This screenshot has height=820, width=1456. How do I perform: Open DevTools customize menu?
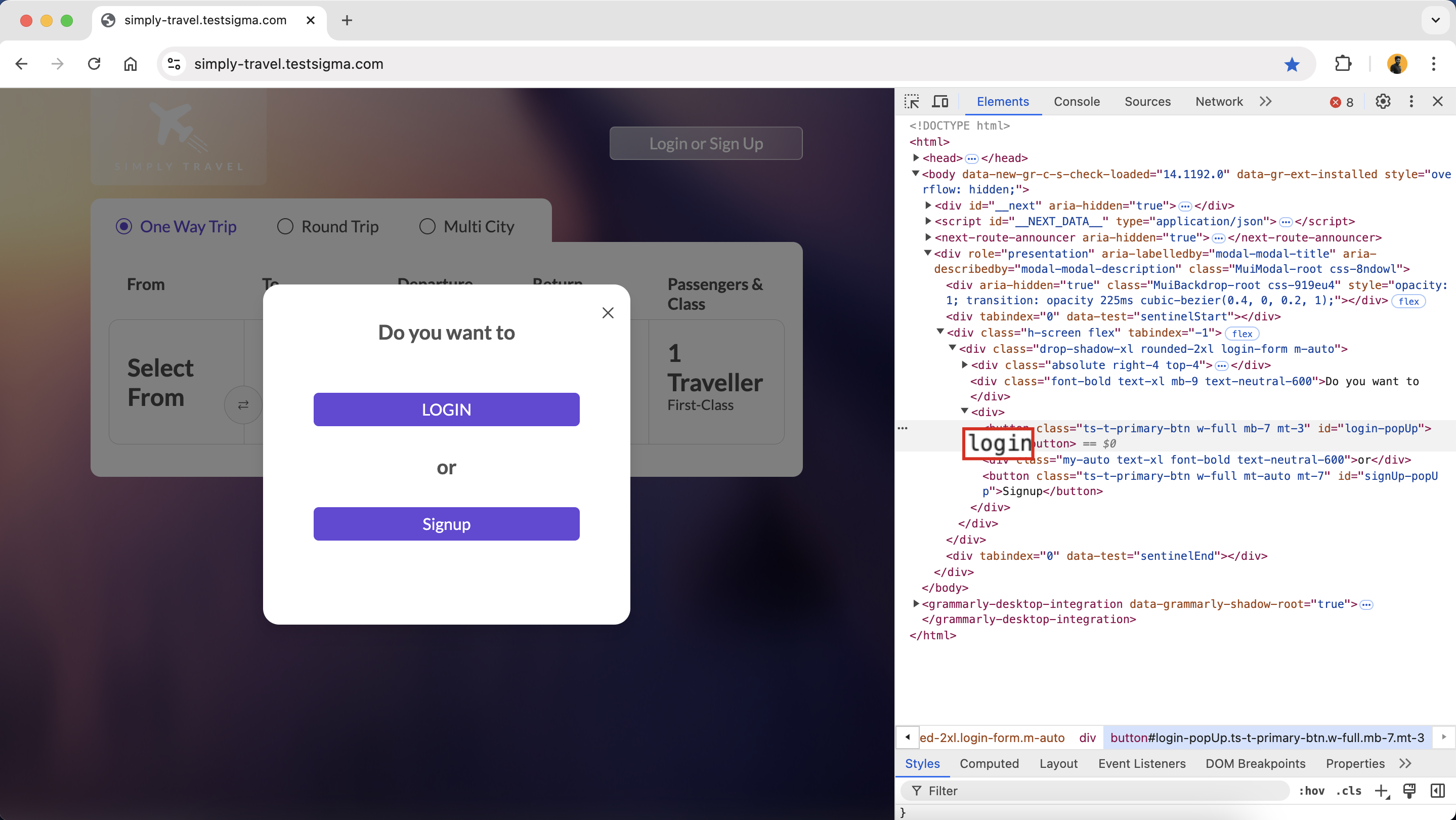coord(1411,102)
